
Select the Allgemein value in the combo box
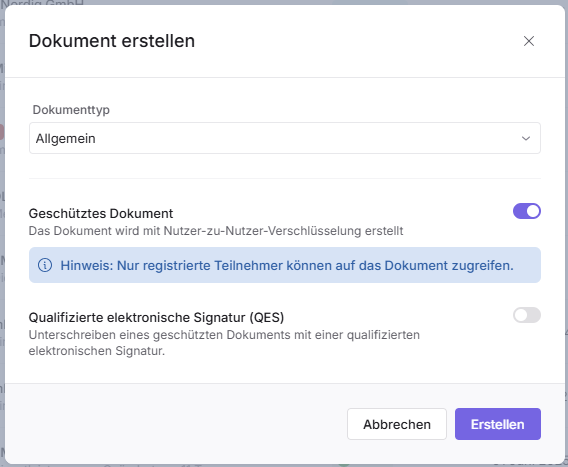pyautogui.click(x=66, y=138)
